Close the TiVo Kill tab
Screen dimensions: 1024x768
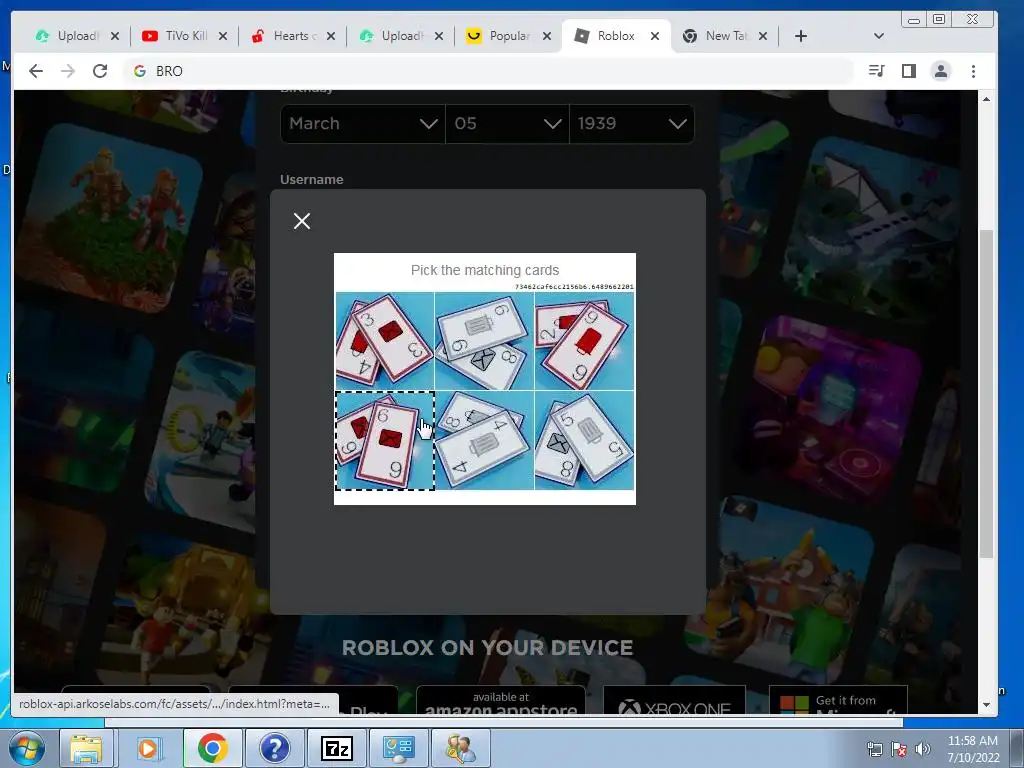coord(223,36)
